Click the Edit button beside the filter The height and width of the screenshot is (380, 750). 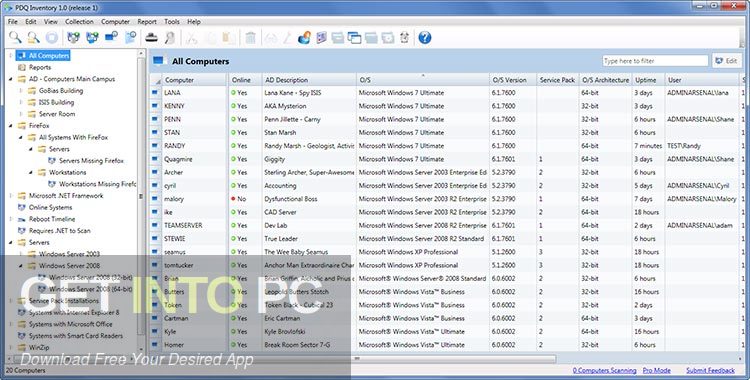(727, 61)
